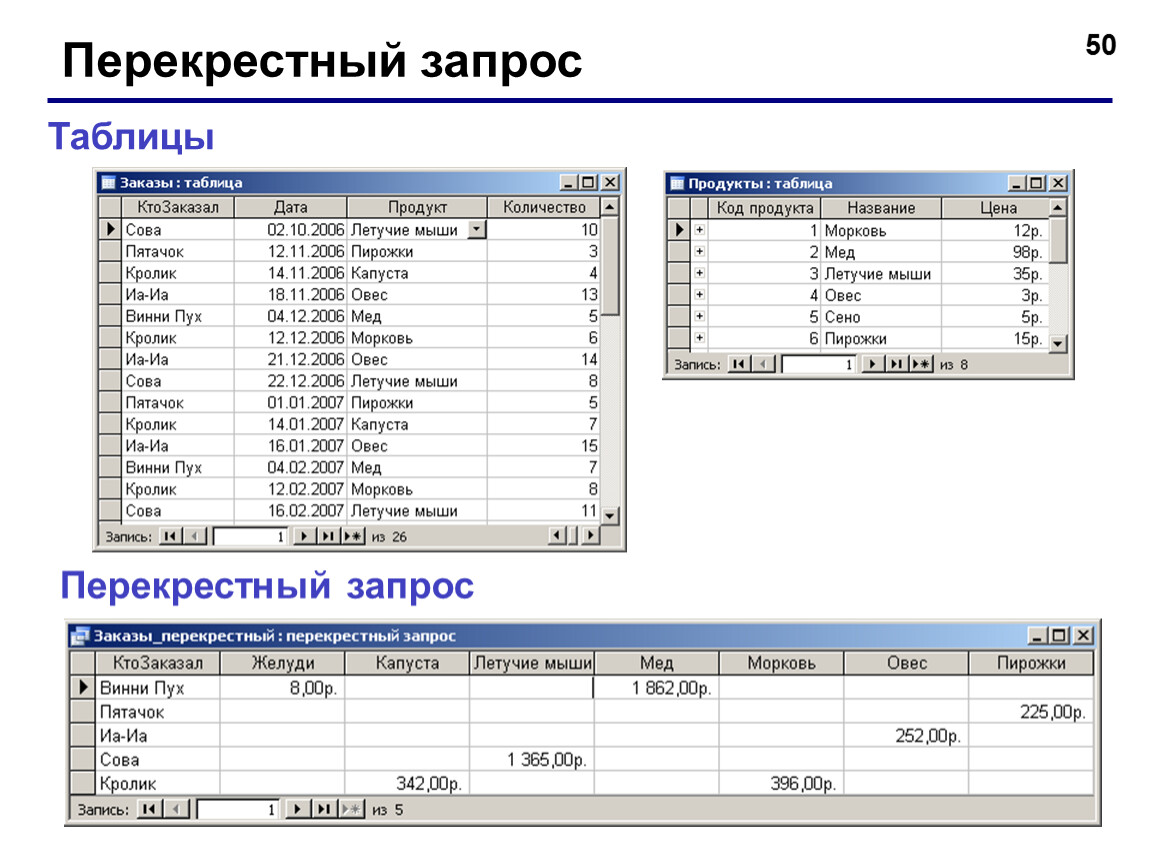Go to next record in Заказы table
This screenshot has height=864, width=1150.
303,536
